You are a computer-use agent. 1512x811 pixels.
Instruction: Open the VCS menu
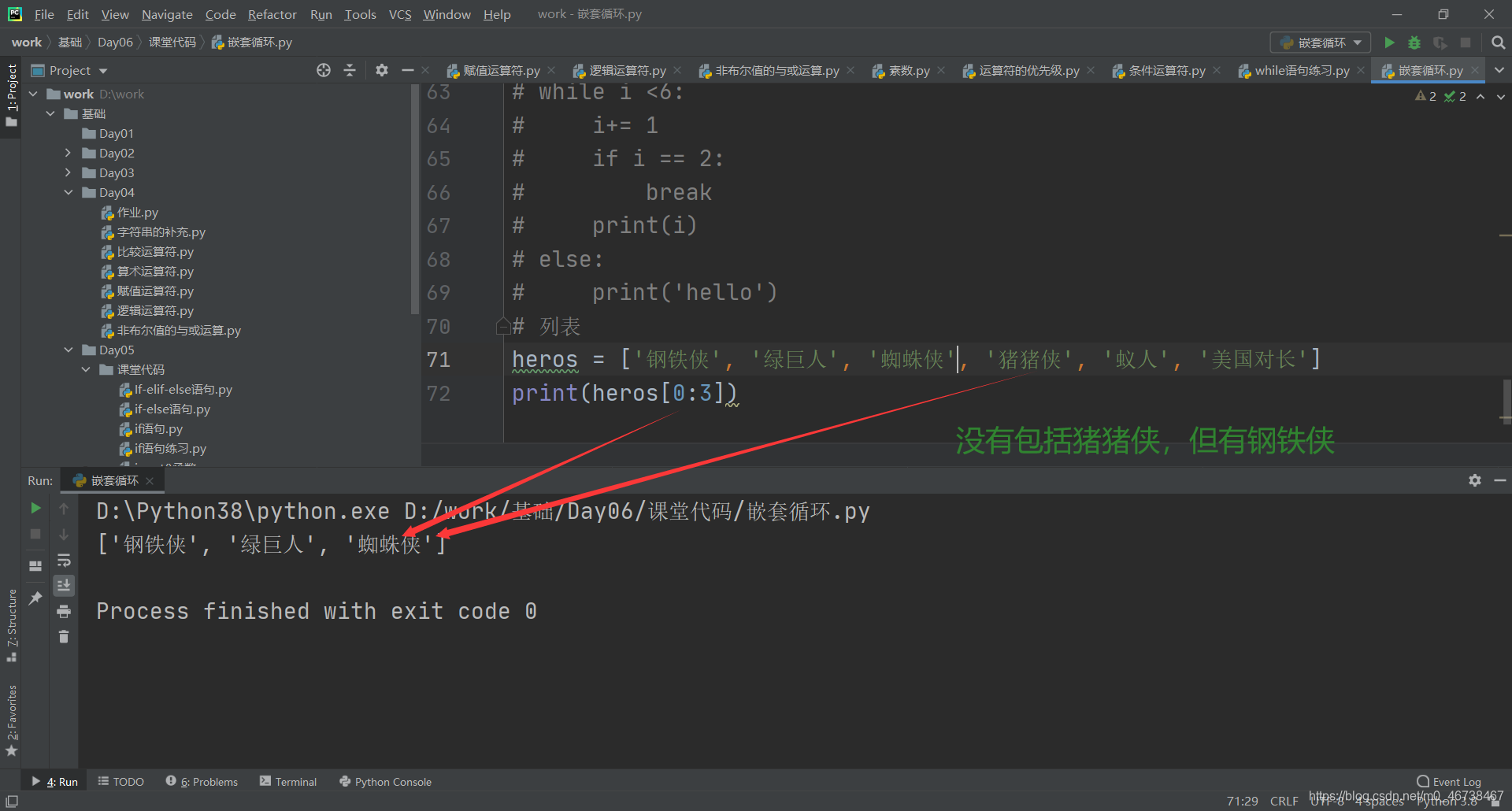400,14
